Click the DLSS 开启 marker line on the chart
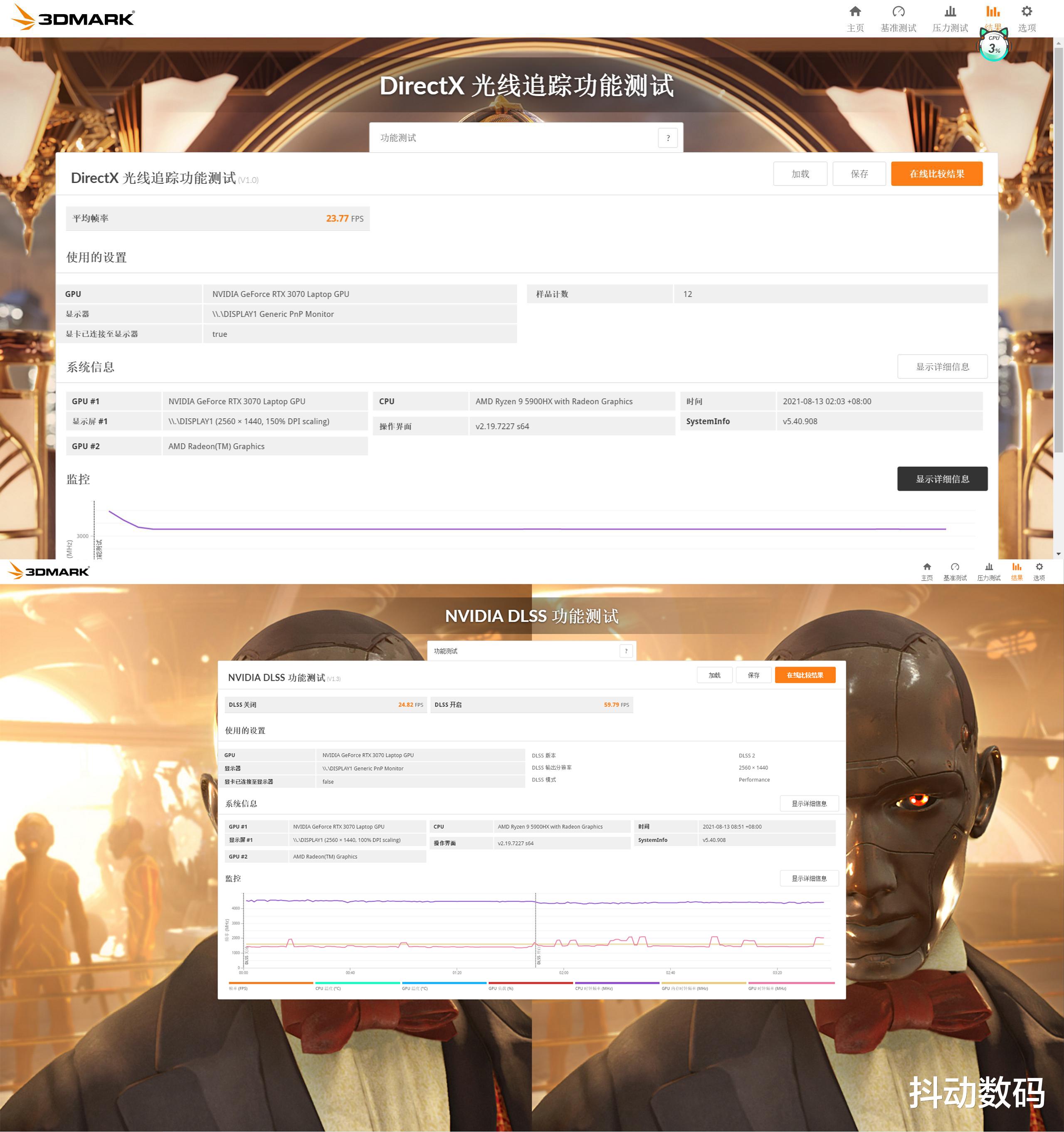Viewport: 1064px width, 1132px height. [535, 929]
